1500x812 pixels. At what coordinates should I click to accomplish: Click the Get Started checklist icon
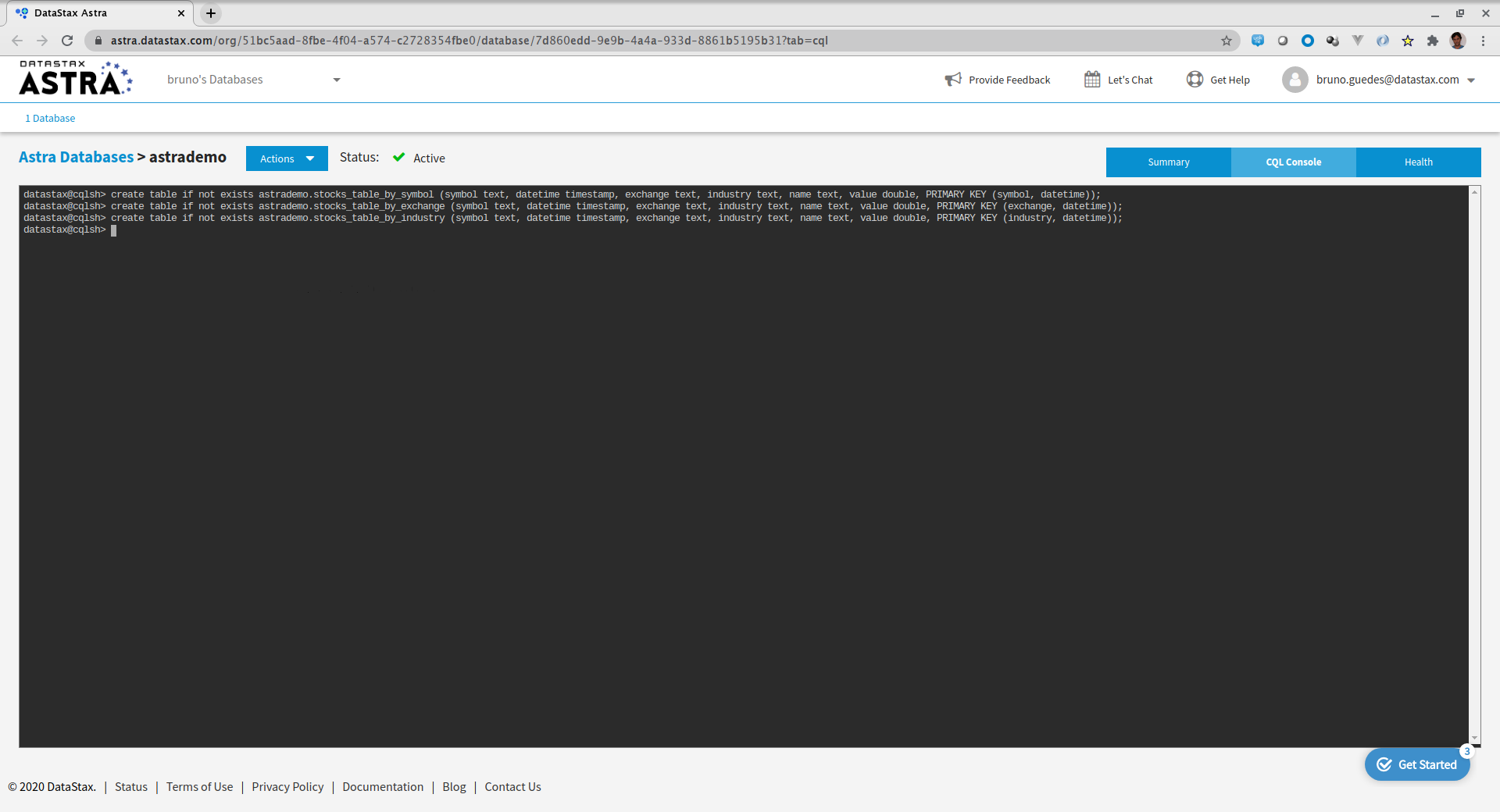point(1384,764)
